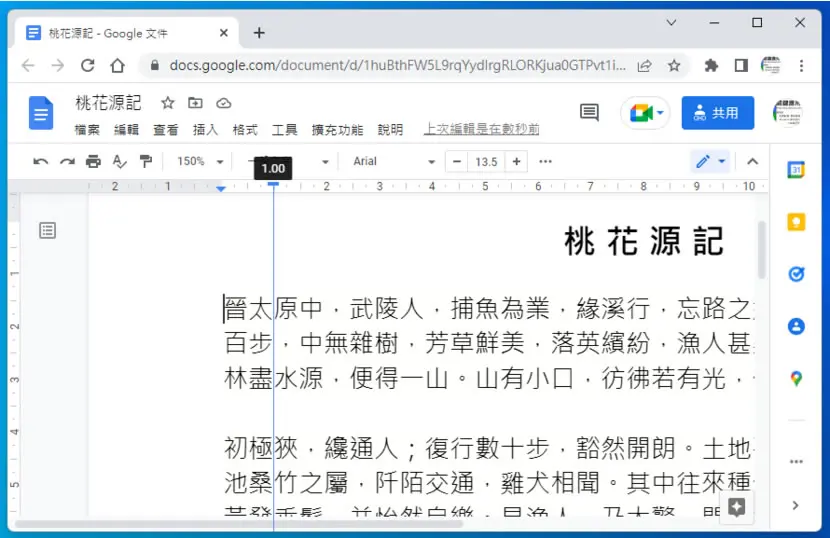
Task: Open Google Tasks side panel icon
Action: 796,274
